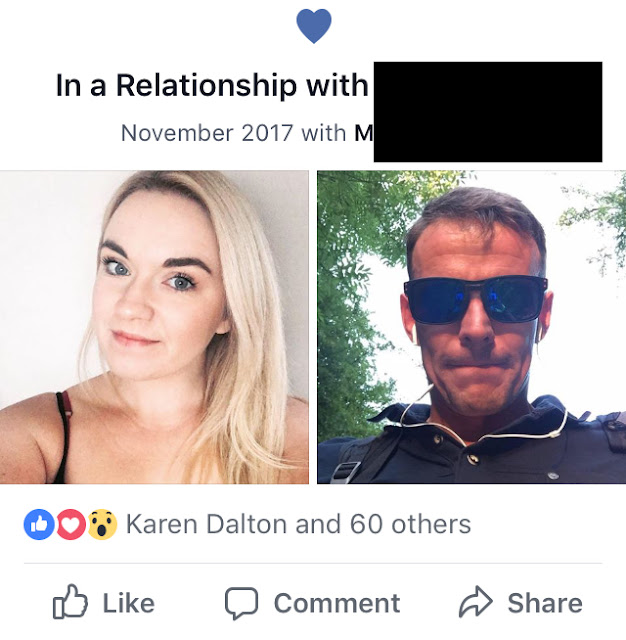
Task: Click the thumbs-up outline Like icon
Action: click(x=70, y=602)
